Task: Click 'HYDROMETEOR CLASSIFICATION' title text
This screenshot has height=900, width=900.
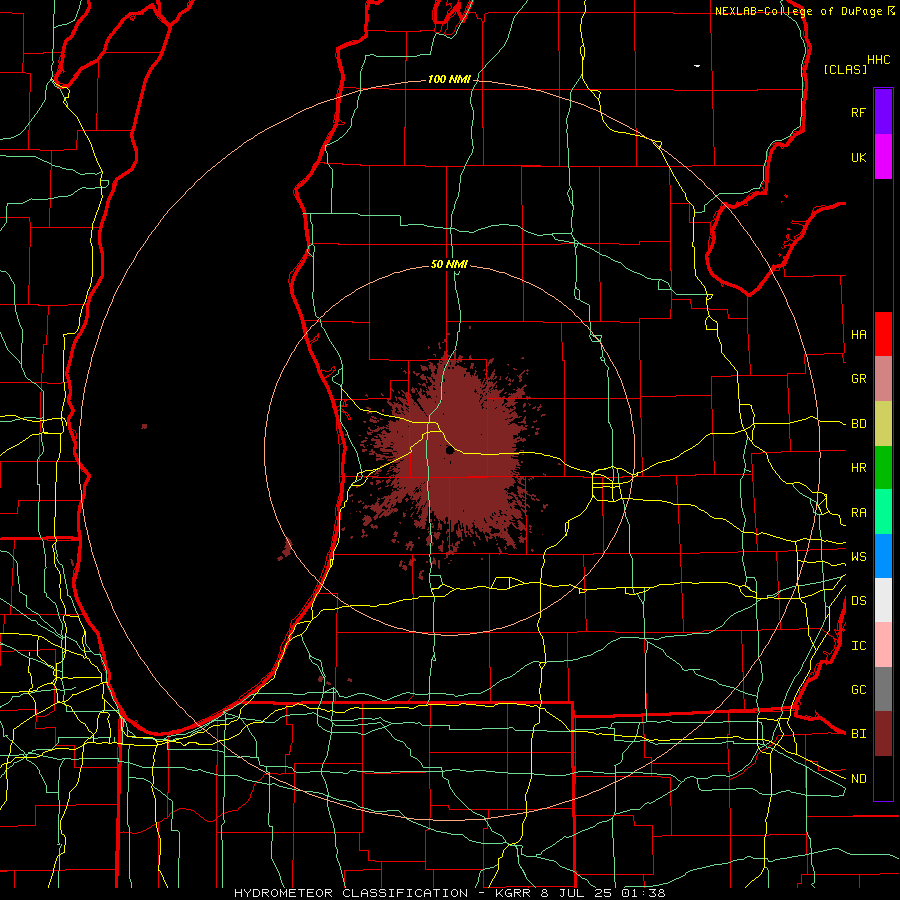Action: pyautogui.click(x=351, y=893)
